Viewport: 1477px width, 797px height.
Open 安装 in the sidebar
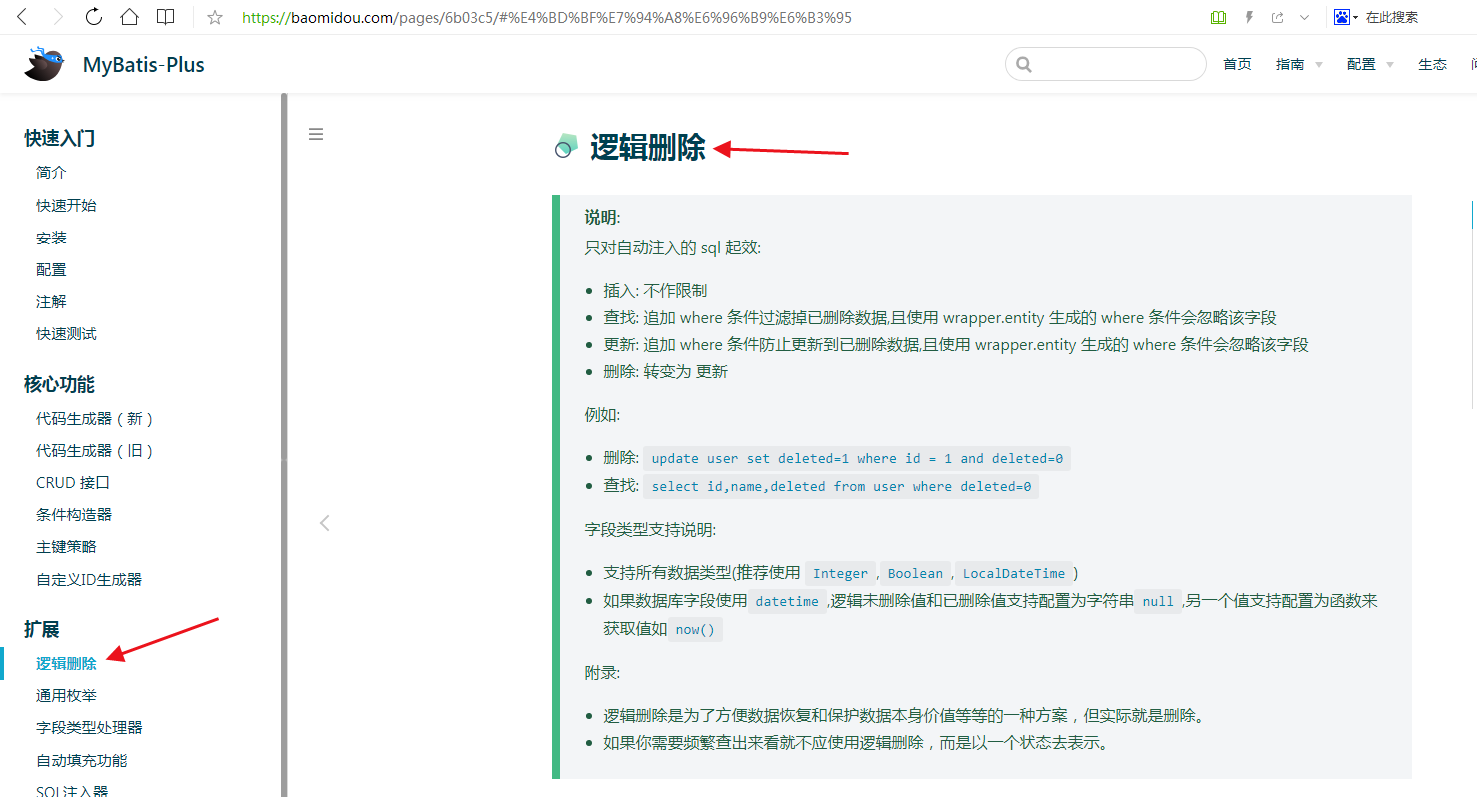tap(51, 238)
